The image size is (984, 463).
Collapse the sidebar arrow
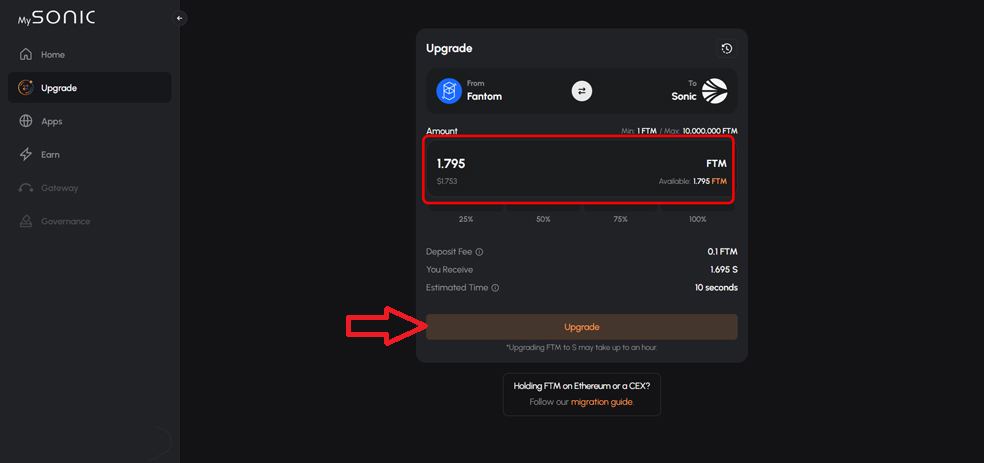point(180,18)
